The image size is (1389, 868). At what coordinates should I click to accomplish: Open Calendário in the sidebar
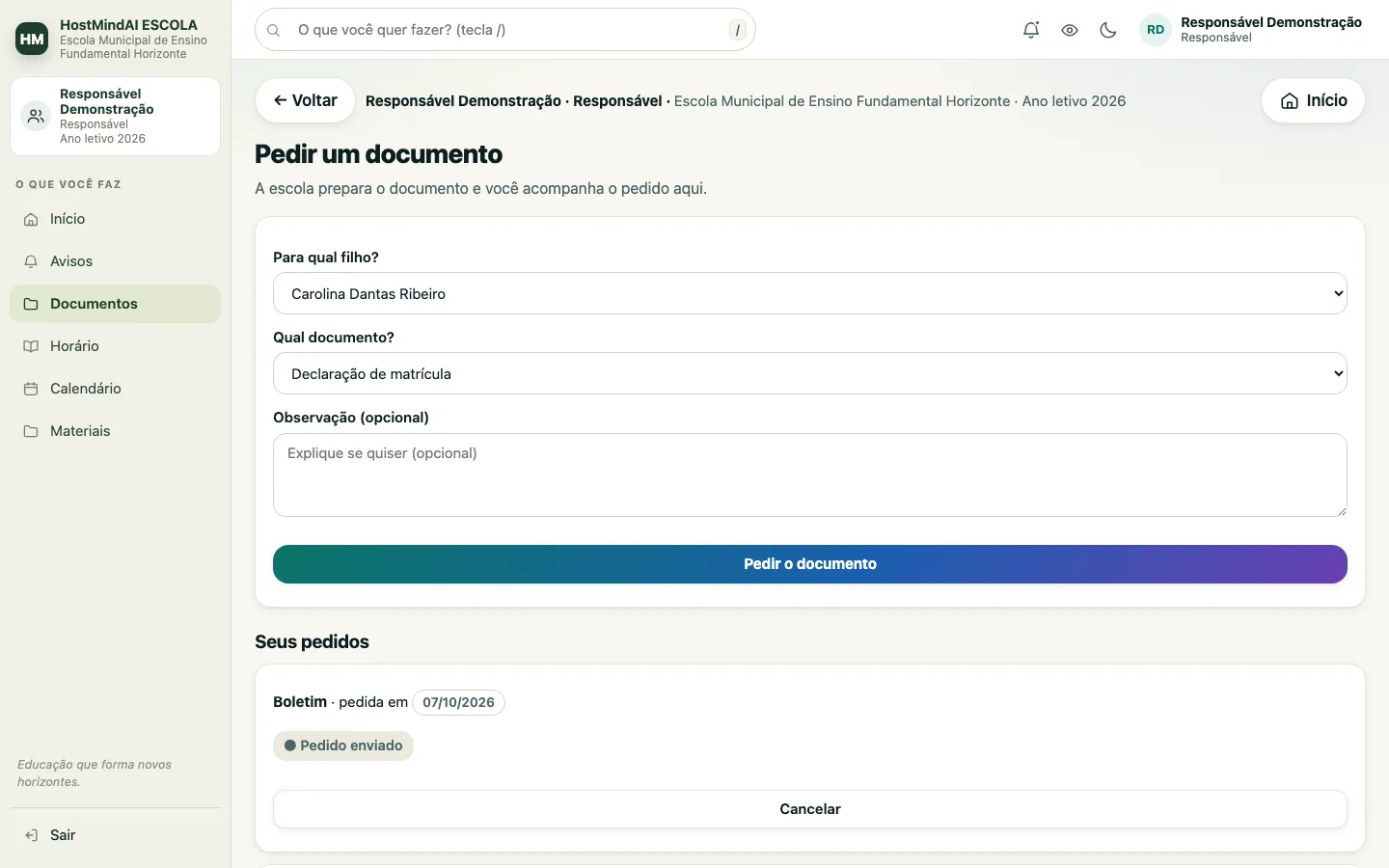point(115,389)
